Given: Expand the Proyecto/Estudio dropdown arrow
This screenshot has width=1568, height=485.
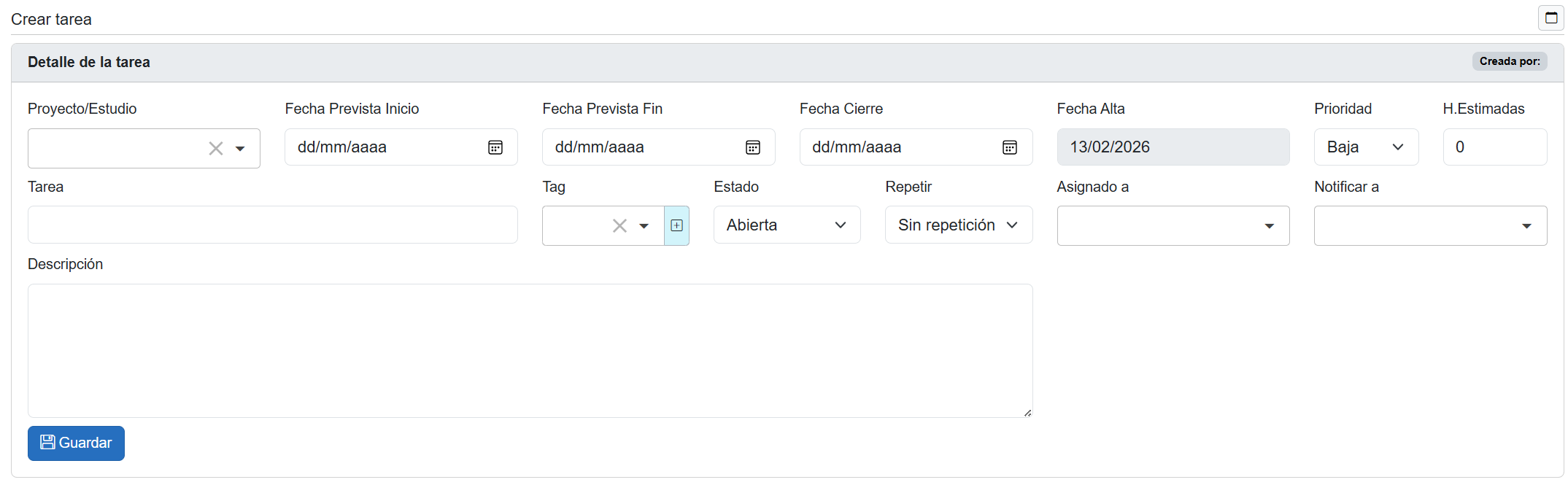Looking at the screenshot, I should (x=240, y=149).
